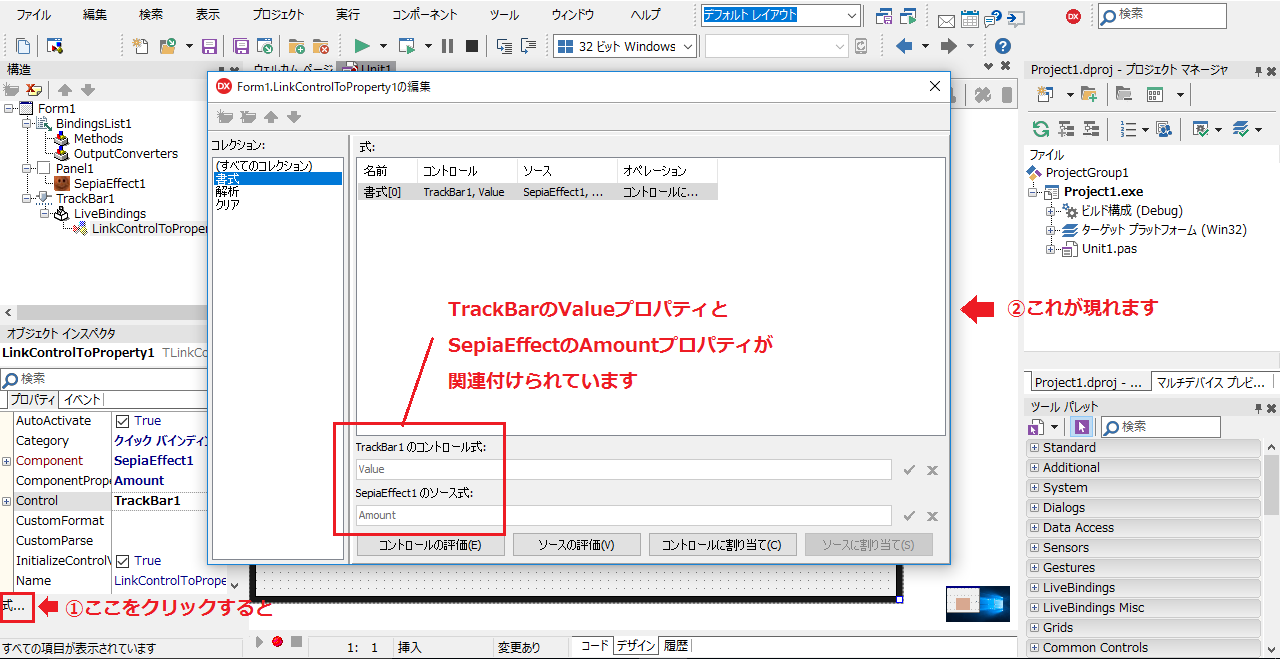
Task: Stop debugging with the stop icon
Action: click(470, 46)
